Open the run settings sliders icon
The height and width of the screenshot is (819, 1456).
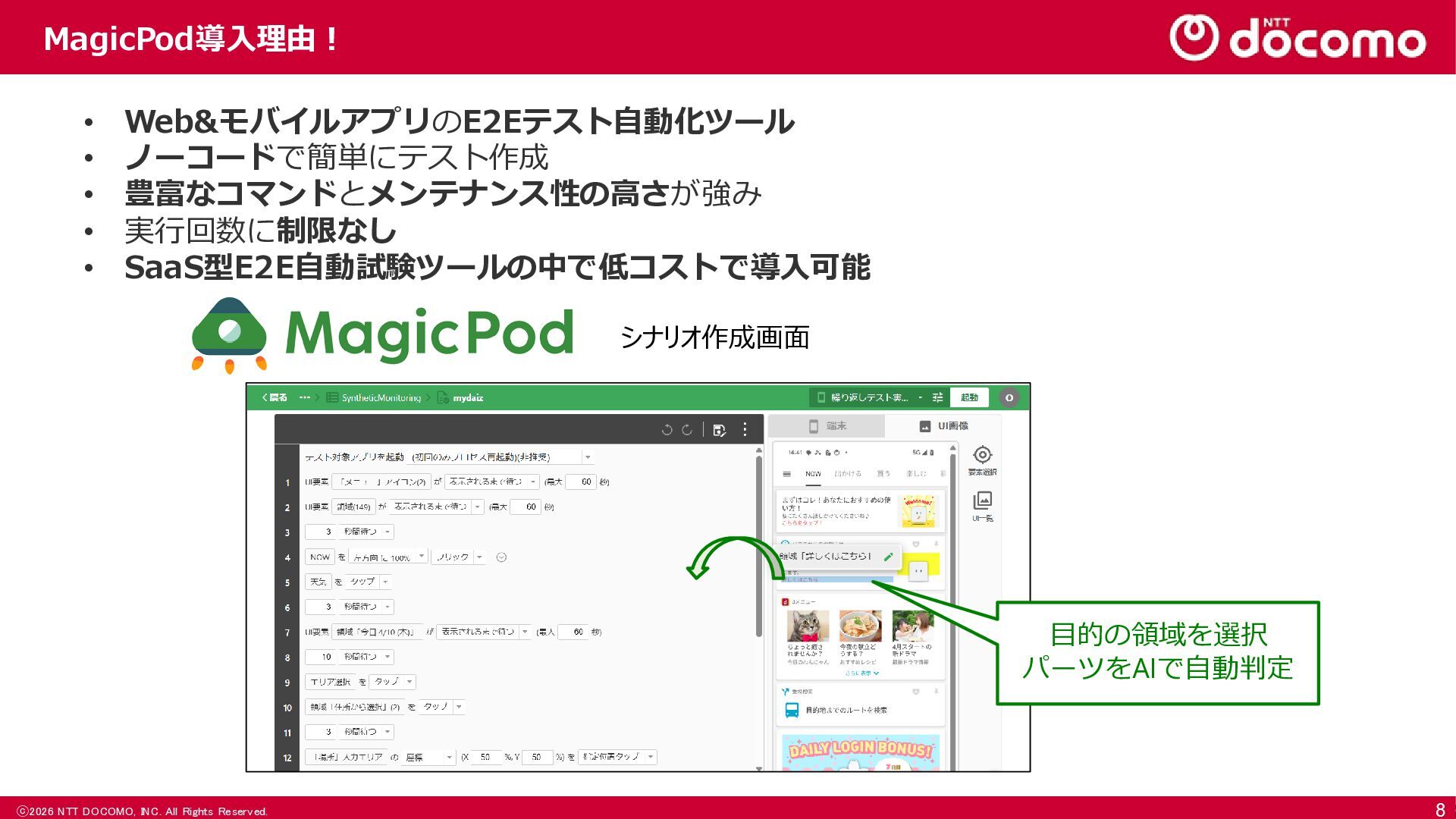937,397
